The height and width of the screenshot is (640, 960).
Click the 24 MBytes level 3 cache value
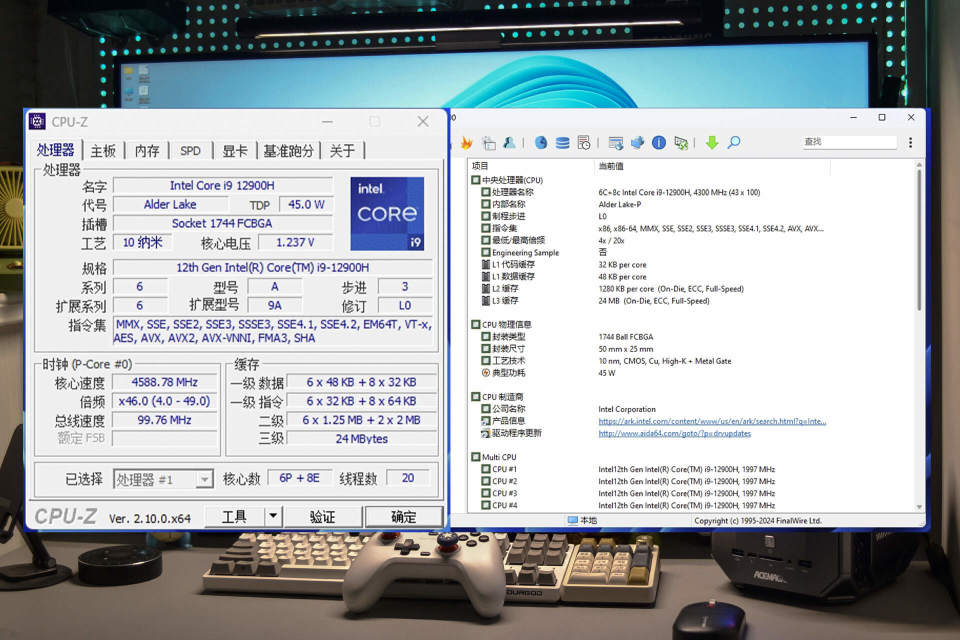click(x=361, y=439)
